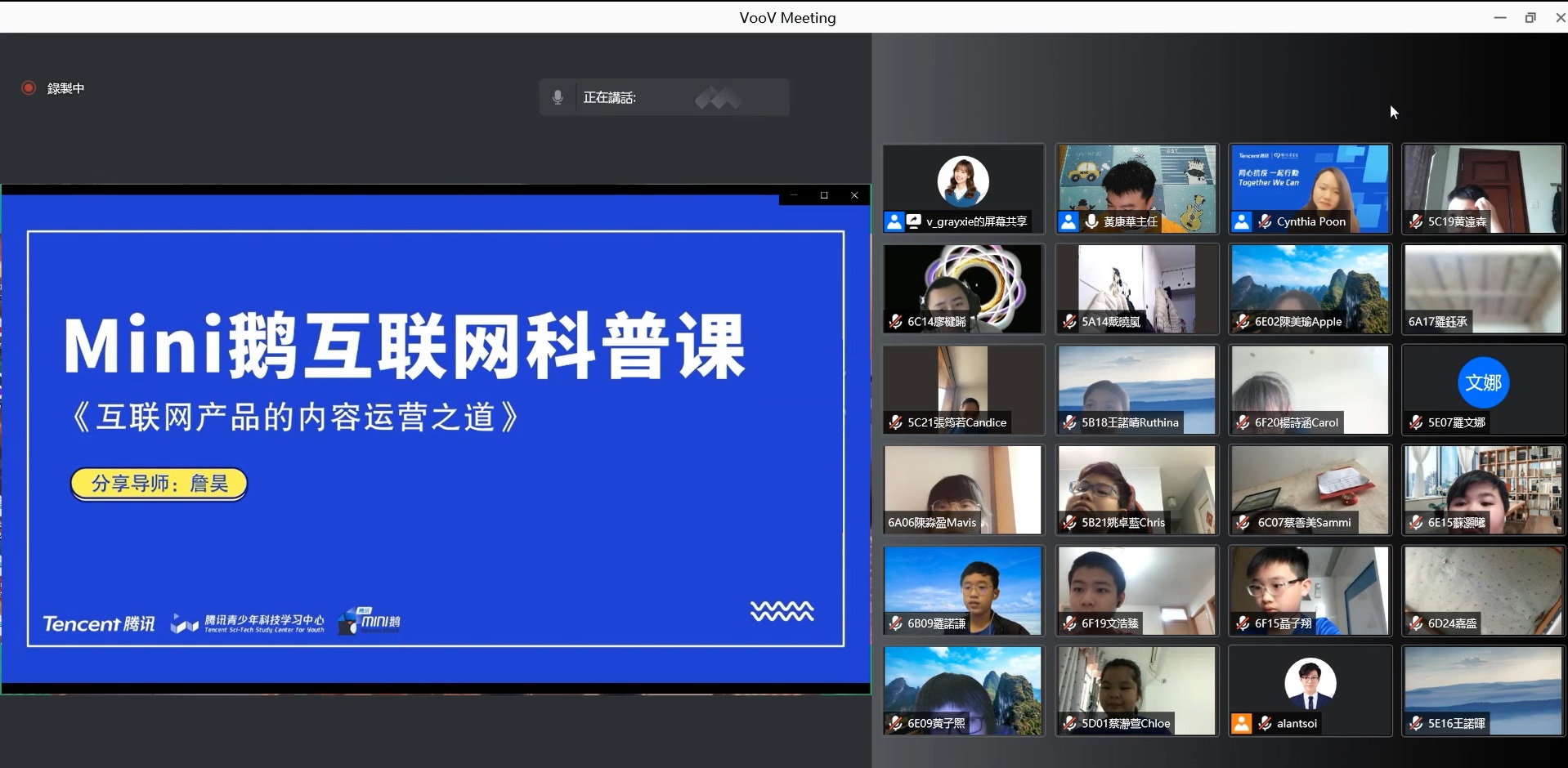Click the screen-share icon on the v_grayxie tile
This screenshot has width=1568, height=768.
914,221
